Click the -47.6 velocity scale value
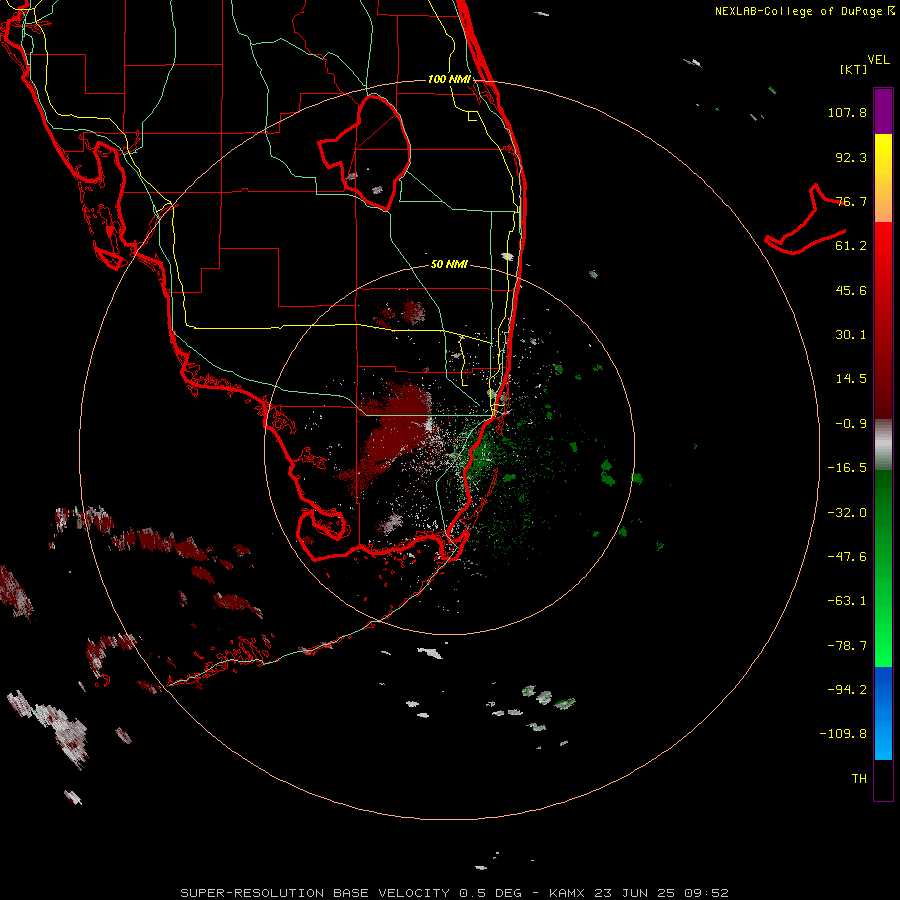Viewport: 900px width, 900px height. (847, 557)
